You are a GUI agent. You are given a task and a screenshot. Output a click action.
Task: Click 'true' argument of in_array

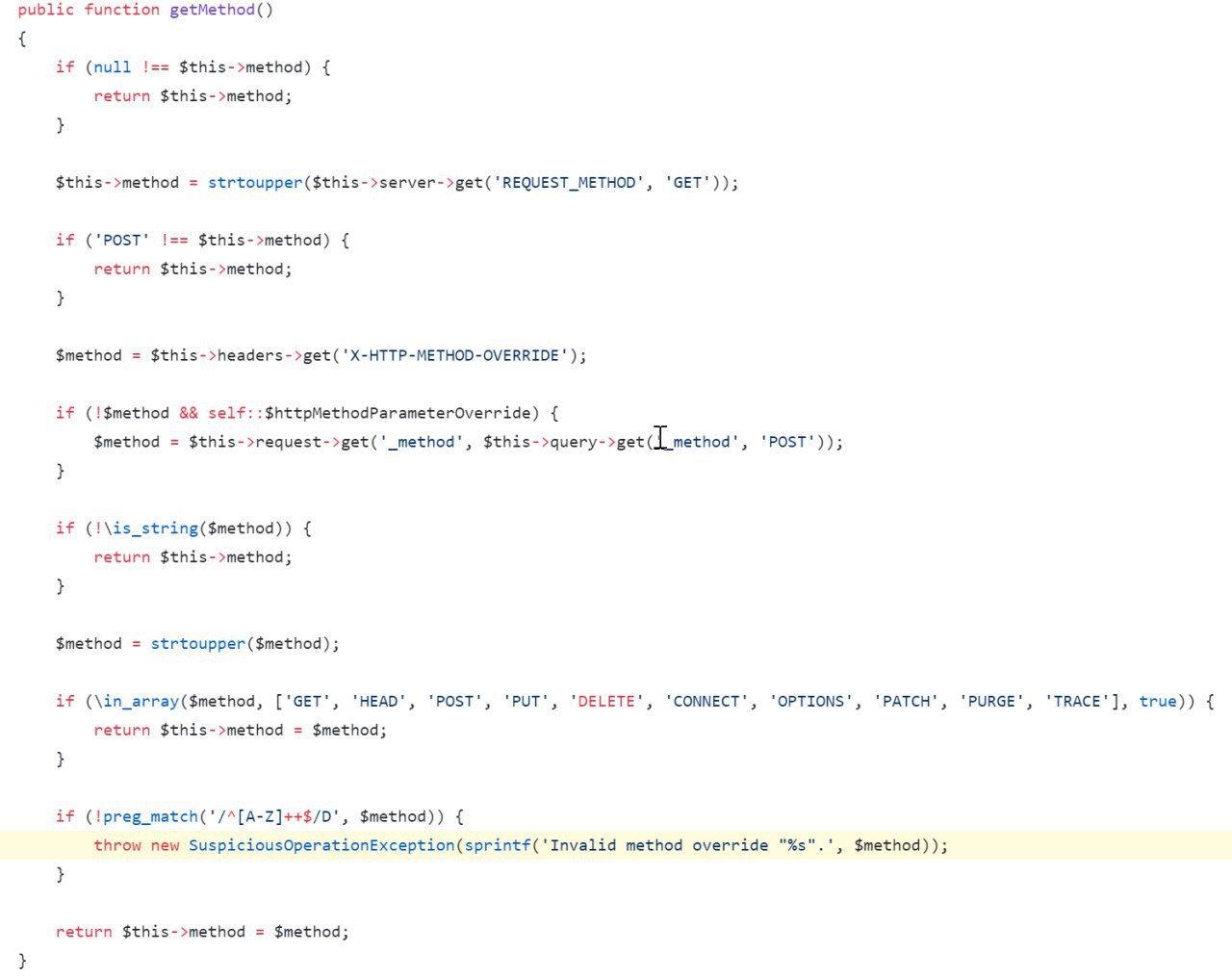(1158, 702)
